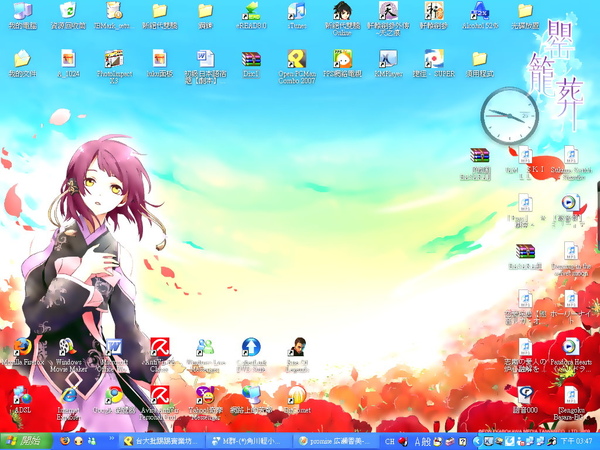Open the My Computer desktop icon

22,15
